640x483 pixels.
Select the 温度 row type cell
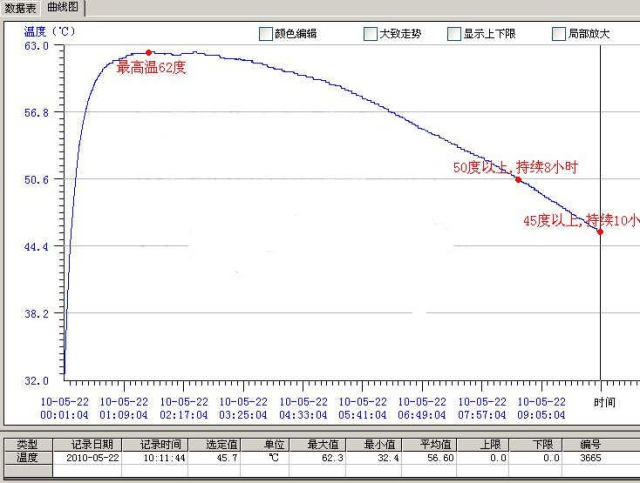pos(27,457)
